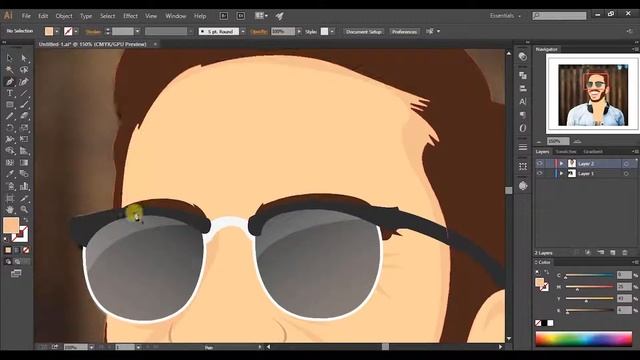This screenshot has height=360, width=640.
Task: Click the color spectrum bar in Color panel
Action: [x=584, y=339]
